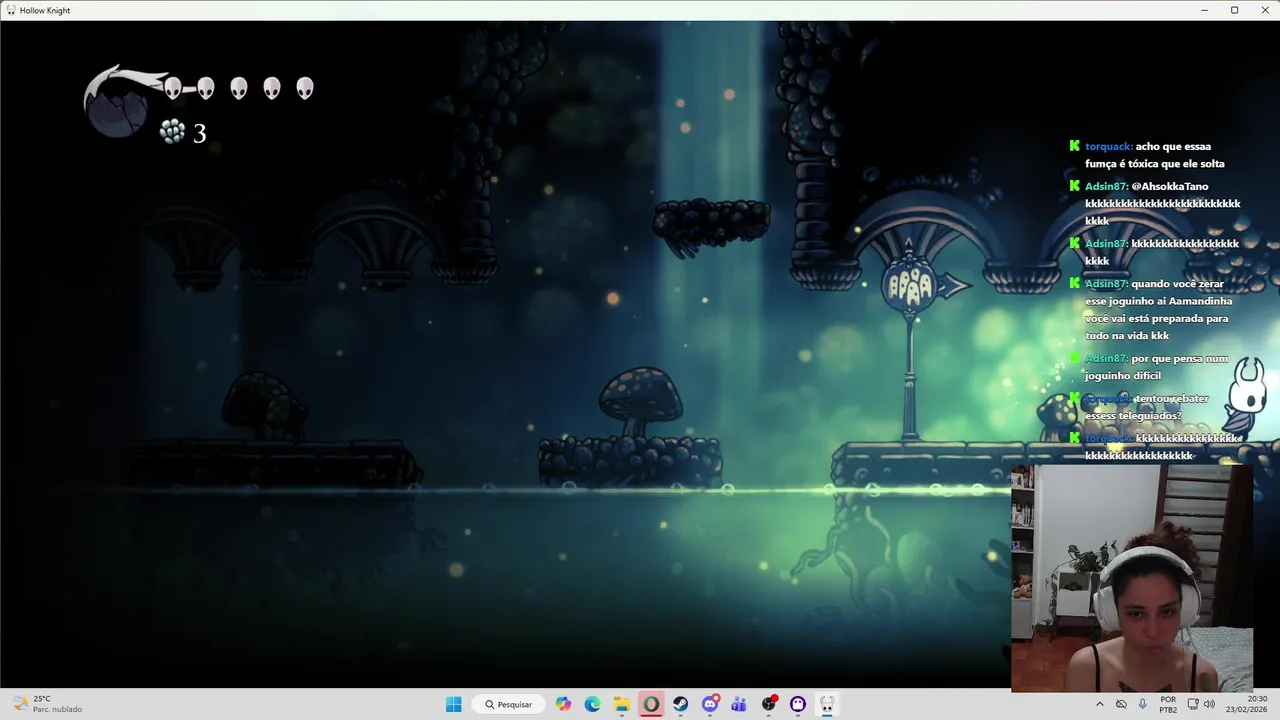The height and width of the screenshot is (720, 1280).
Task: Click the fifth health mask in HUD
Action: [x=304, y=88]
